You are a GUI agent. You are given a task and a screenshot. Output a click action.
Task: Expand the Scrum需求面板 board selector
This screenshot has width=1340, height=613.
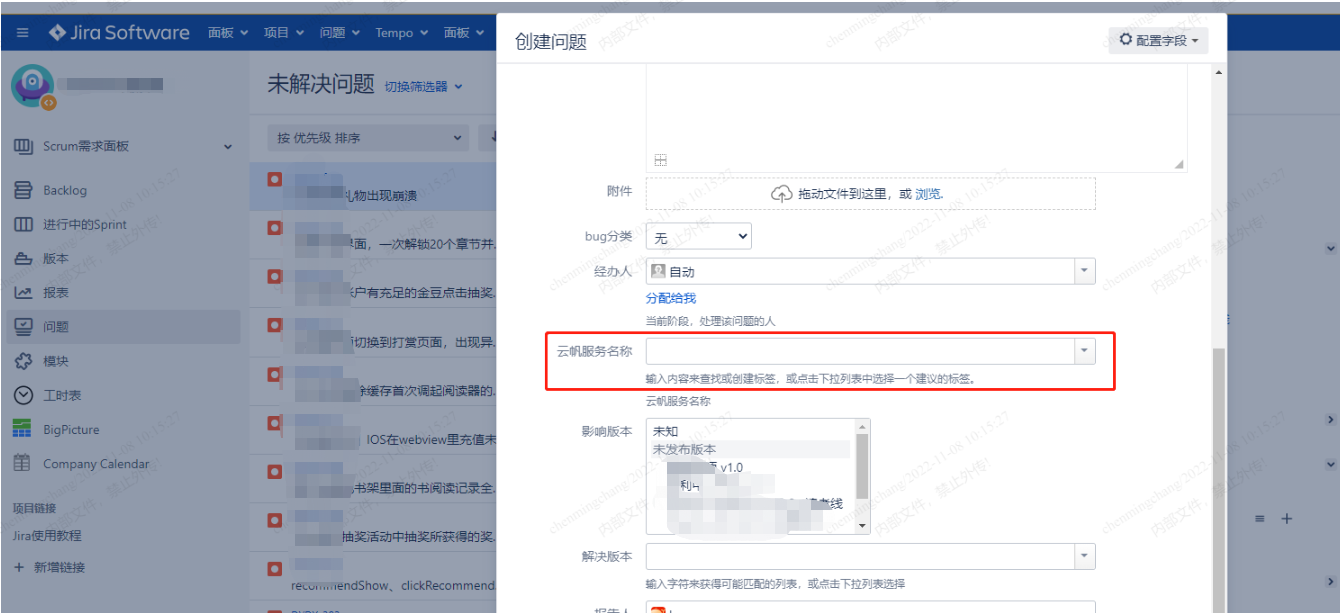pos(228,147)
